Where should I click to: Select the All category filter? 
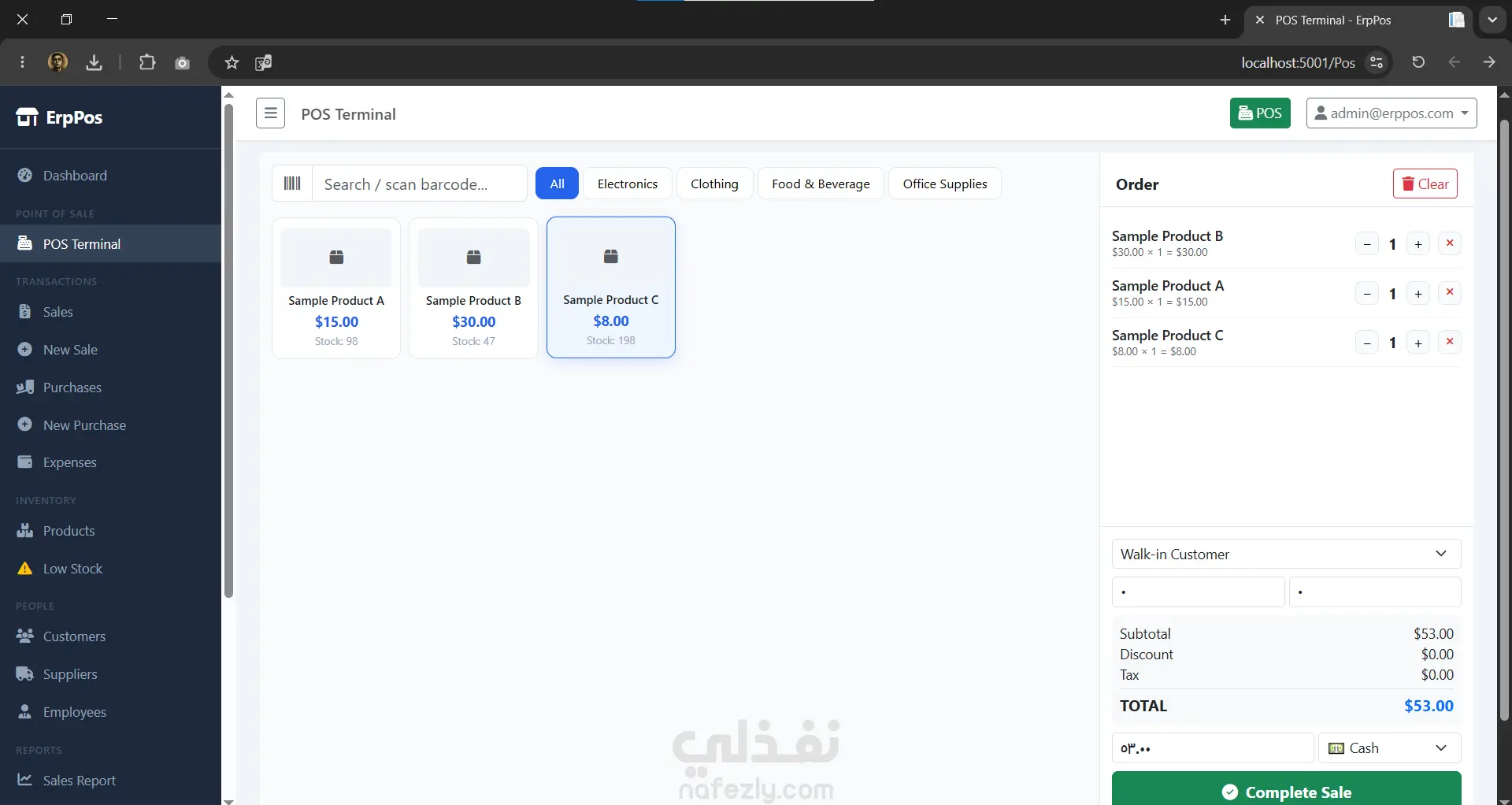(557, 184)
